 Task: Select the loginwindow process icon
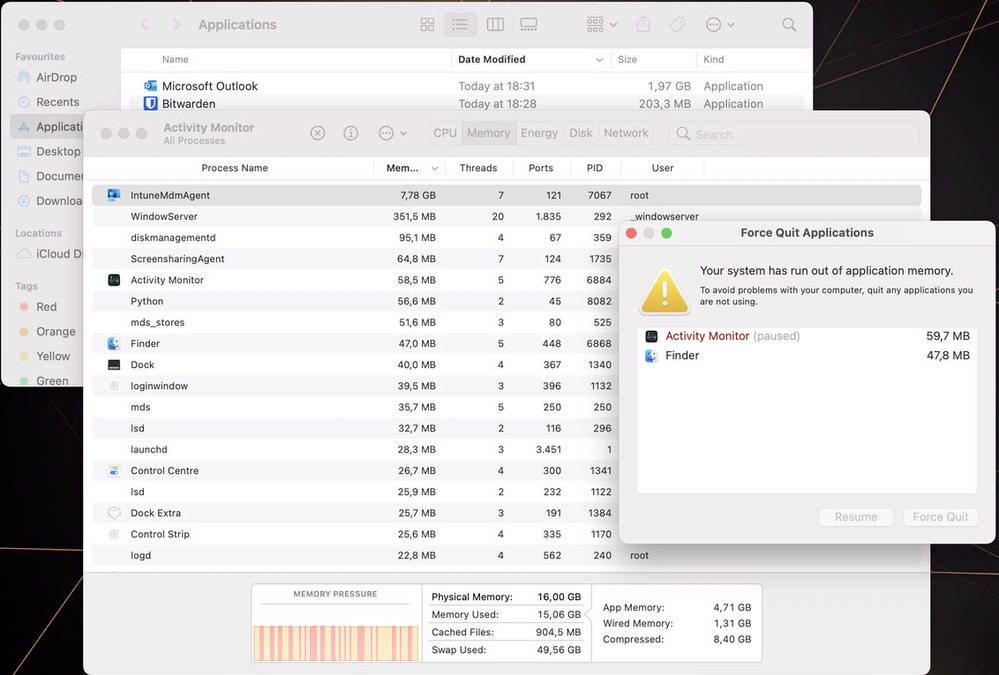pos(114,386)
